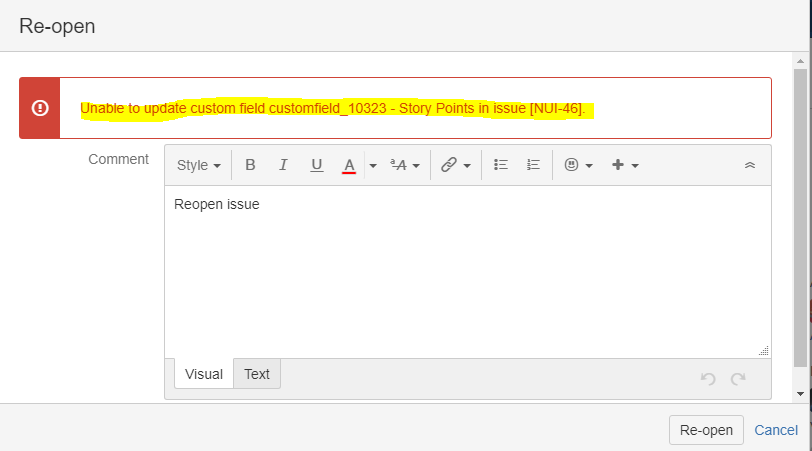Open the Style dropdown
The image size is (812, 451).
[x=199, y=165]
